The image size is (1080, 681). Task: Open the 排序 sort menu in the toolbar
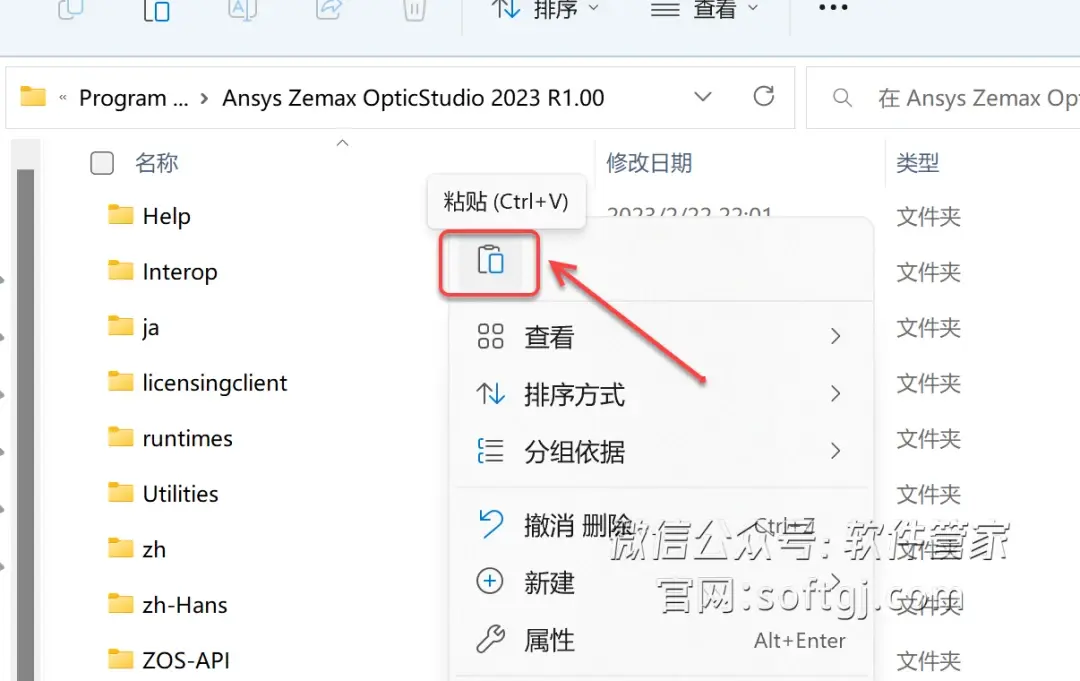coord(544,9)
